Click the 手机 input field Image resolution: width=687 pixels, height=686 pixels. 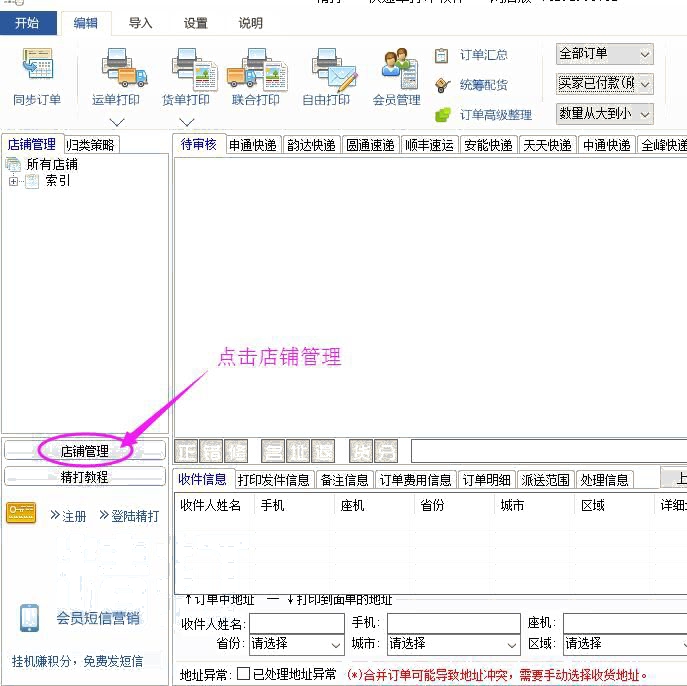pyautogui.click(x=453, y=623)
